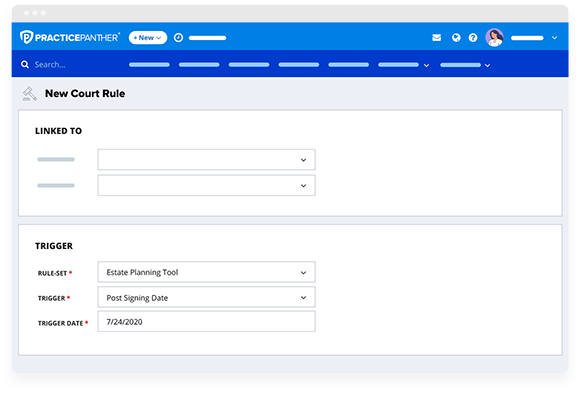581x393 pixels.
Task: Click the New Court Rule heading
Action: tap(85, 94)
